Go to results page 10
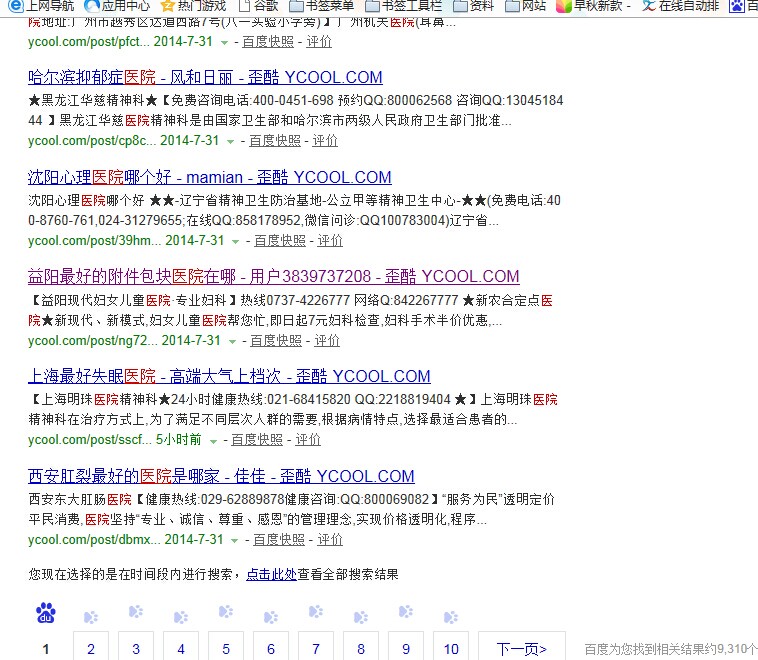This screenshot has height=660, width=758. [x=451, y=648]
